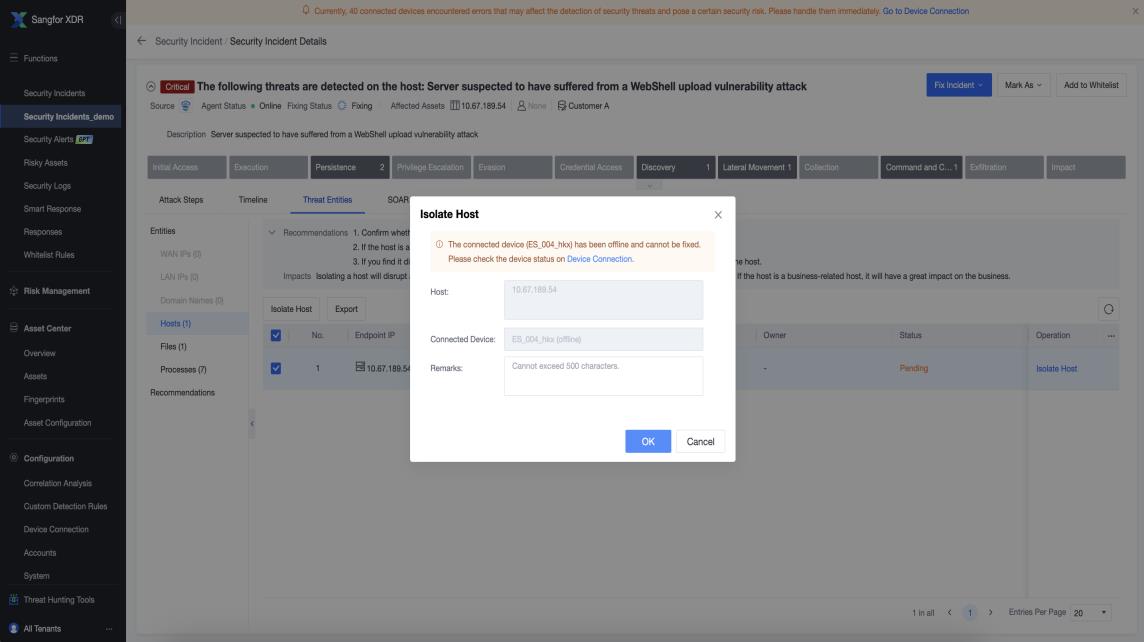
Task: Expand the attack stages chevron below Discovery
Action: click(x=649, y=185)
